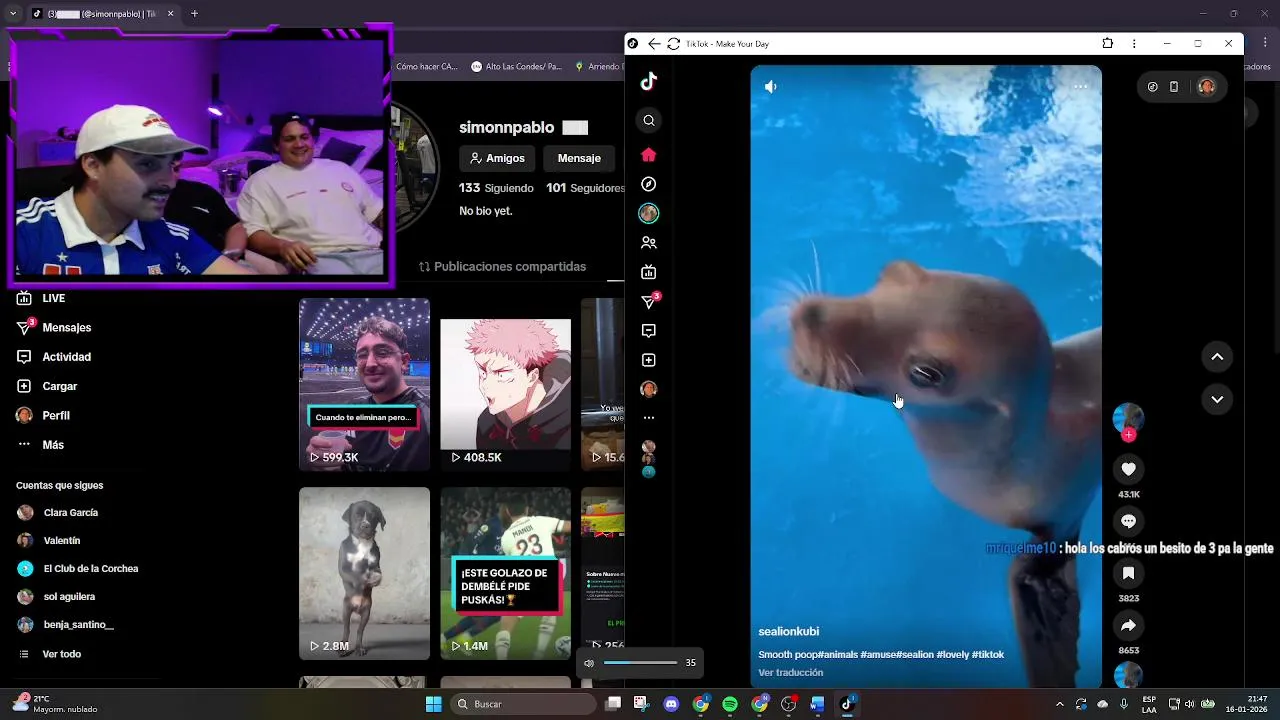Screen dimensions: 1280x720
Task: Open search in the TikTok app sidebar
Action: (649, 121)
